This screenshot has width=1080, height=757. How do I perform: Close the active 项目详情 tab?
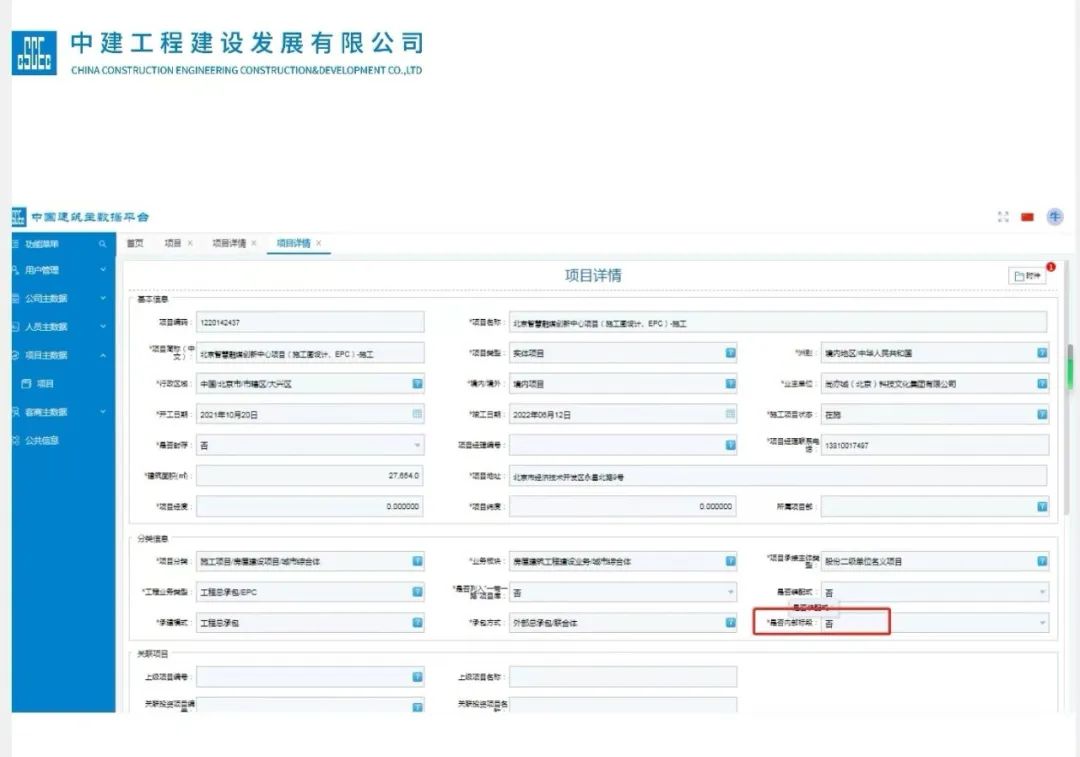318,243
